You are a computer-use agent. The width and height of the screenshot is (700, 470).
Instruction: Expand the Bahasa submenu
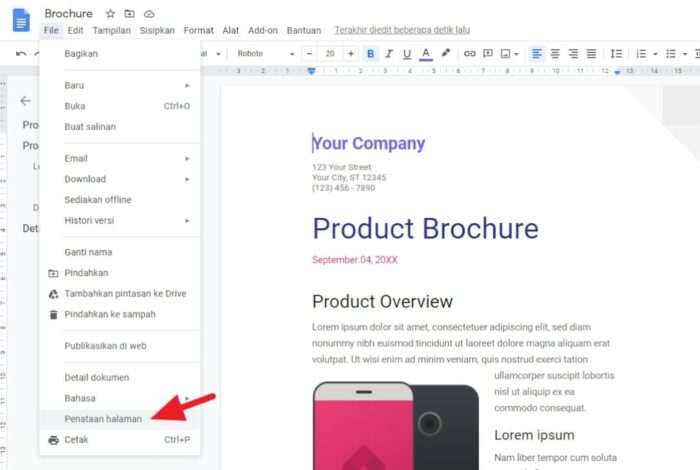tap(120, 398)
